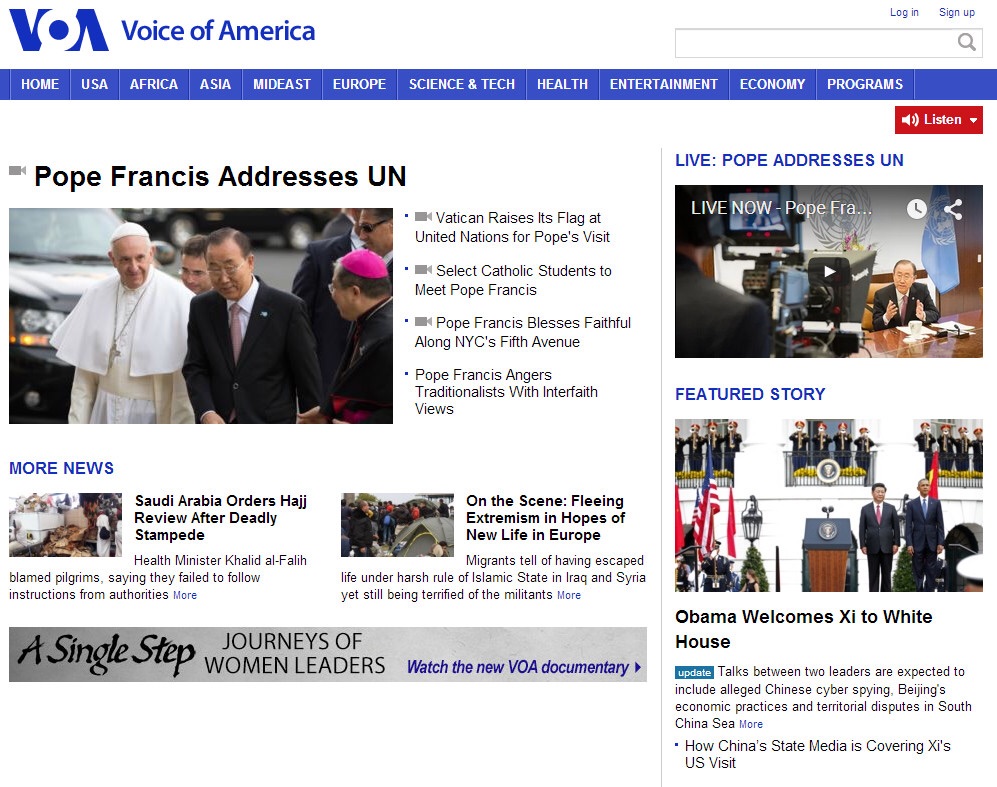Viewport: 997px width, 787px height.
Task: Click the speaker icon on the Listen button
Action: 910,120
